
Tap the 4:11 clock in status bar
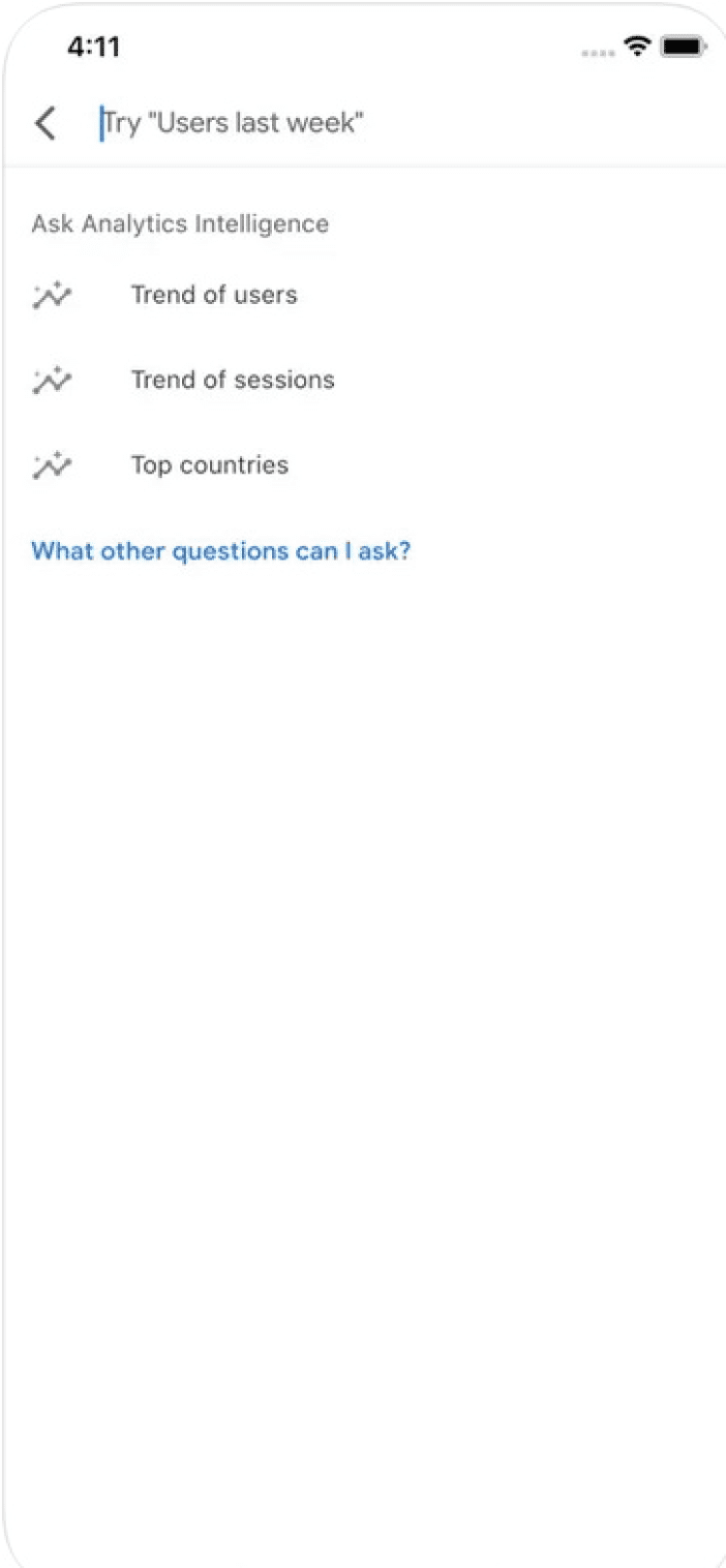pyautogui.click(x=94, y=46)
